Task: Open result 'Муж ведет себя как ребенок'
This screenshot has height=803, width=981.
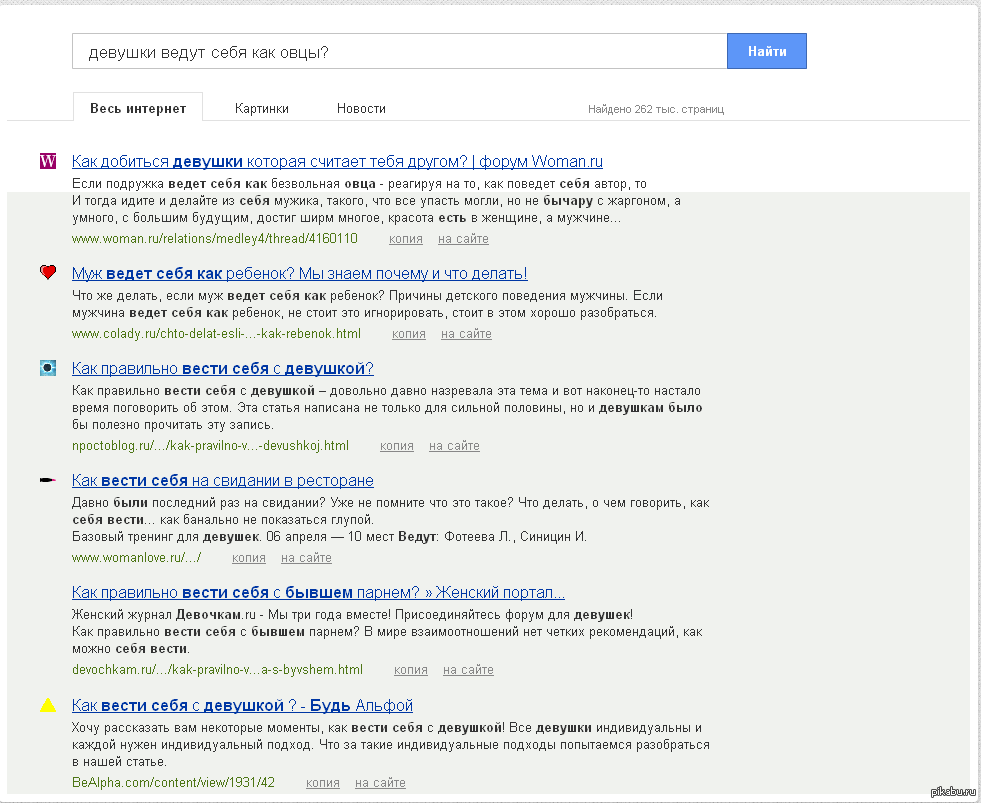Action: [300, 274]
